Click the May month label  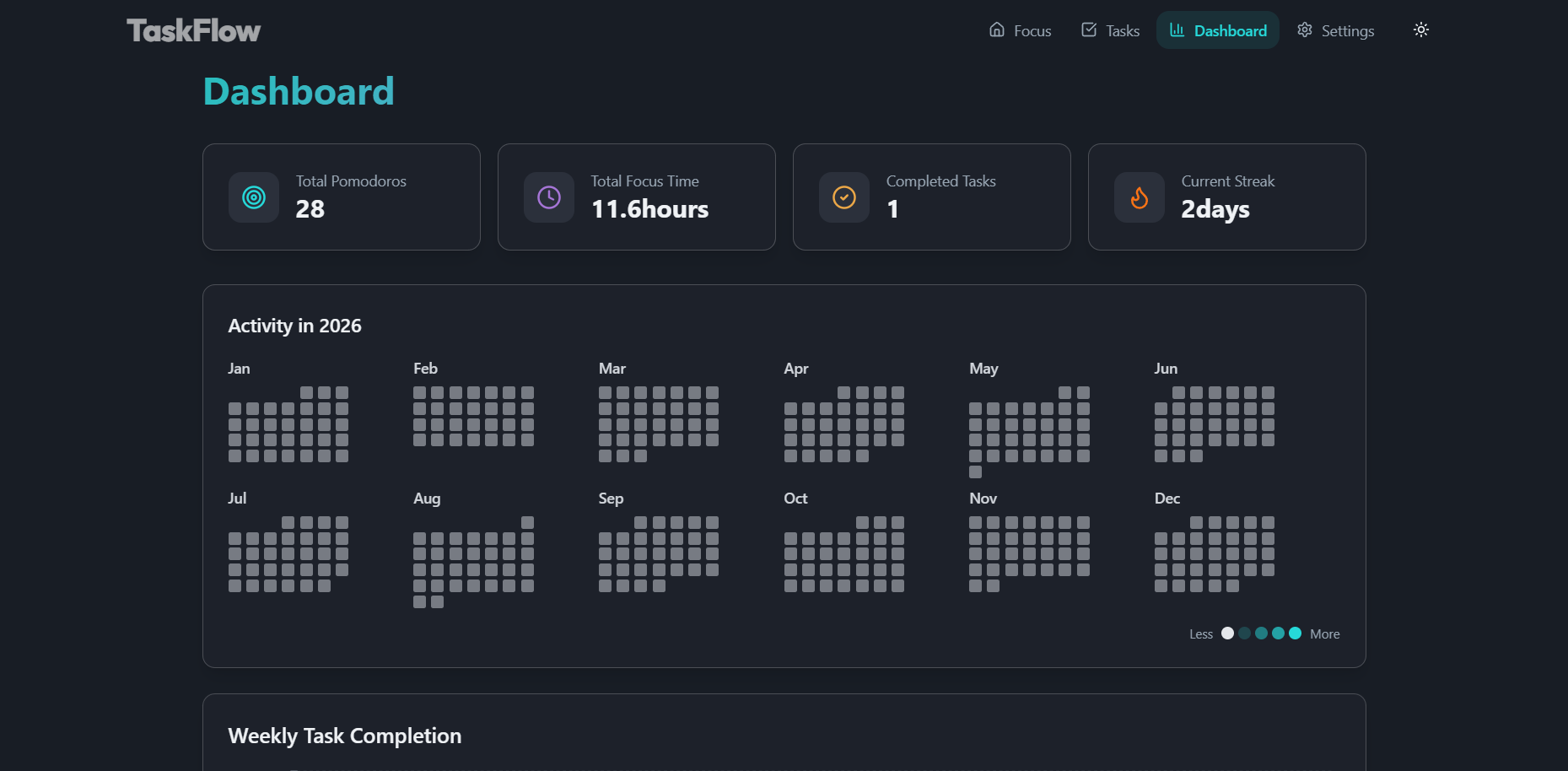pos(983,369)
